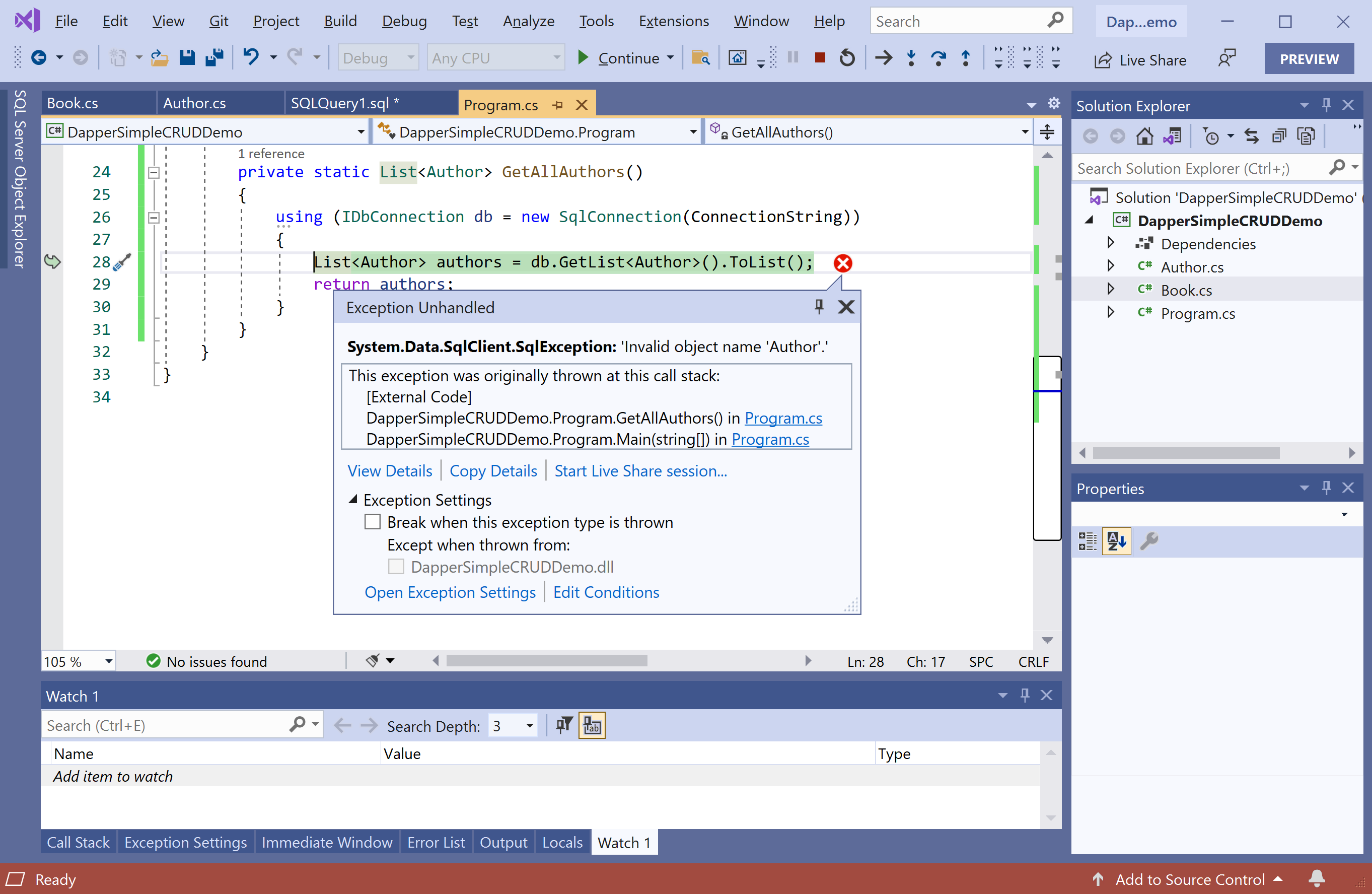The image size is (1372, 894).
Task: Click the Save All icon in toolbar
Action: (214, 58)
